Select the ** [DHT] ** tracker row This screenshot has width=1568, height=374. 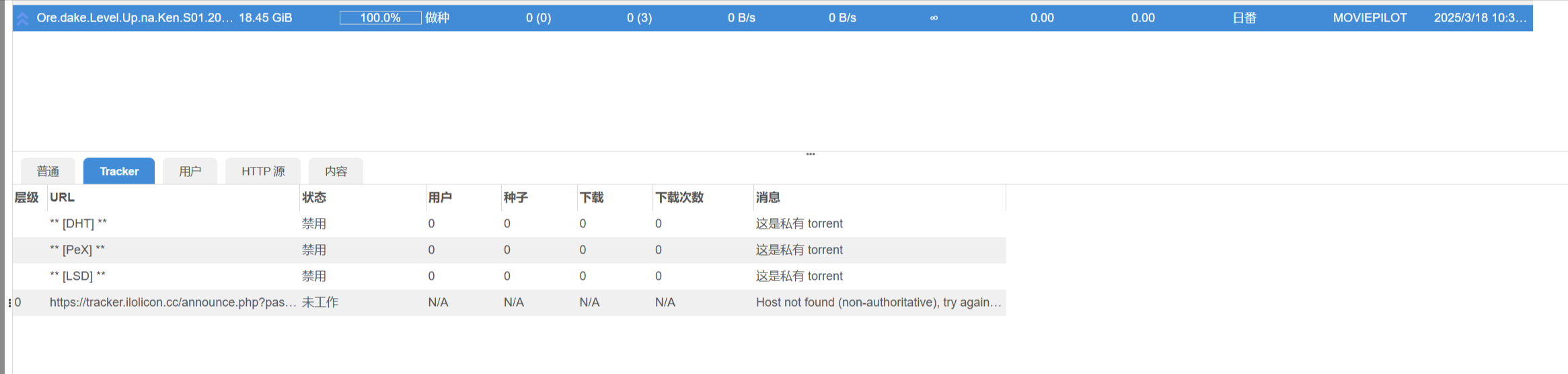click(509, 223)
